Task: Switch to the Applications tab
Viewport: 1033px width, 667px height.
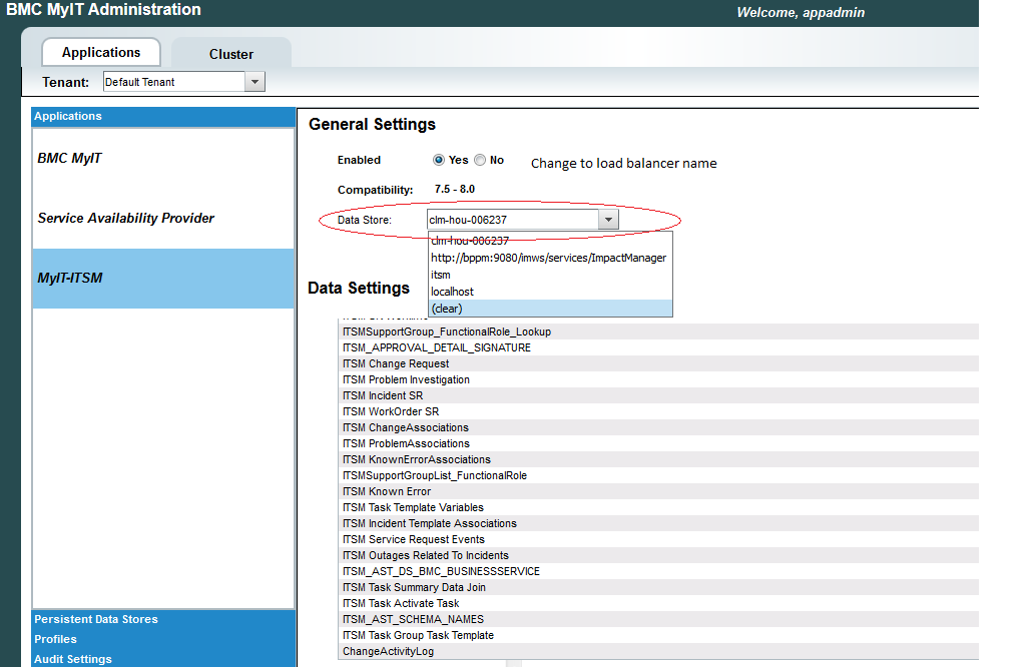Action: pos(101,53)
